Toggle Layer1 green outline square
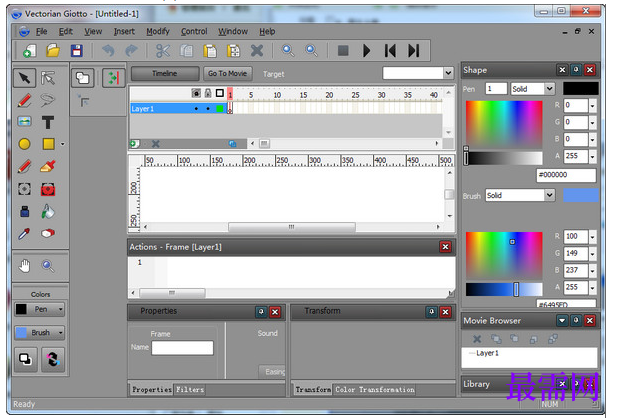 220,109
